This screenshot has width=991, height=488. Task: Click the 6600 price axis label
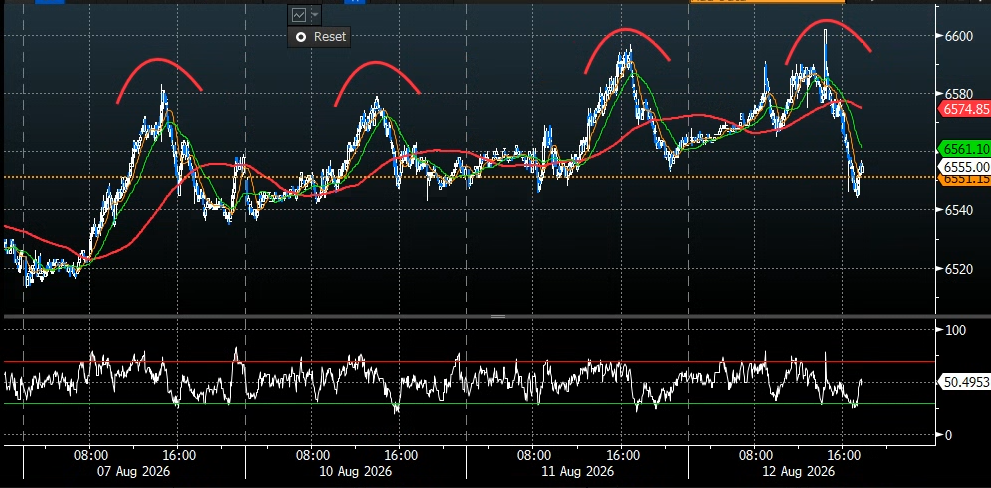click(958, 37)
